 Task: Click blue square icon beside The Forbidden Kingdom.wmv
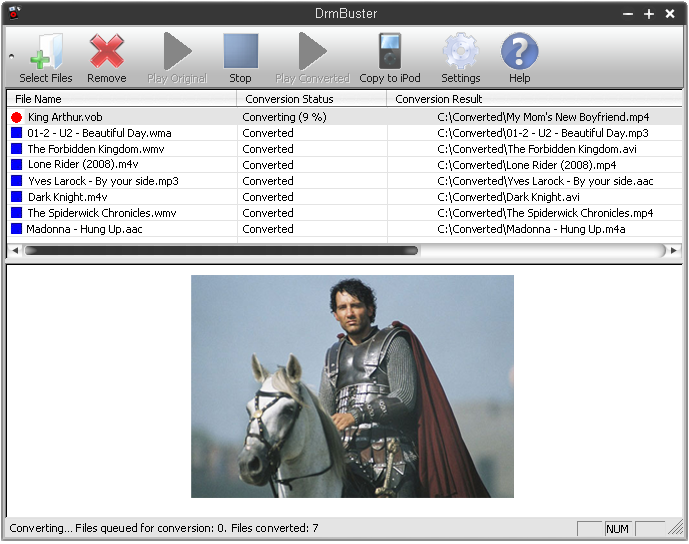coord(17,149)
